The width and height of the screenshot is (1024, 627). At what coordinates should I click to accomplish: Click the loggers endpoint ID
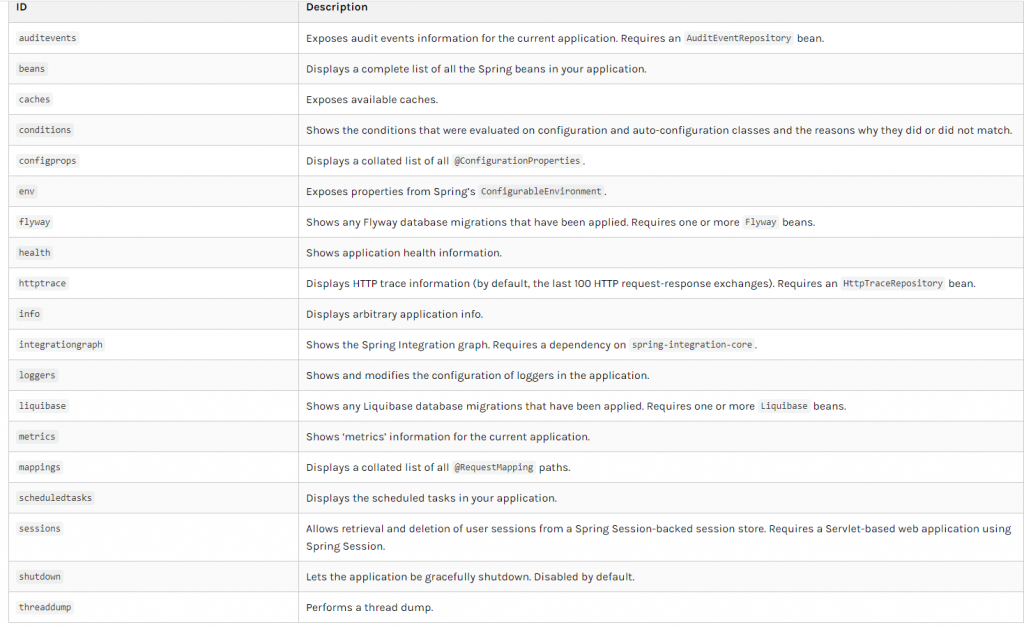[37, 375]
